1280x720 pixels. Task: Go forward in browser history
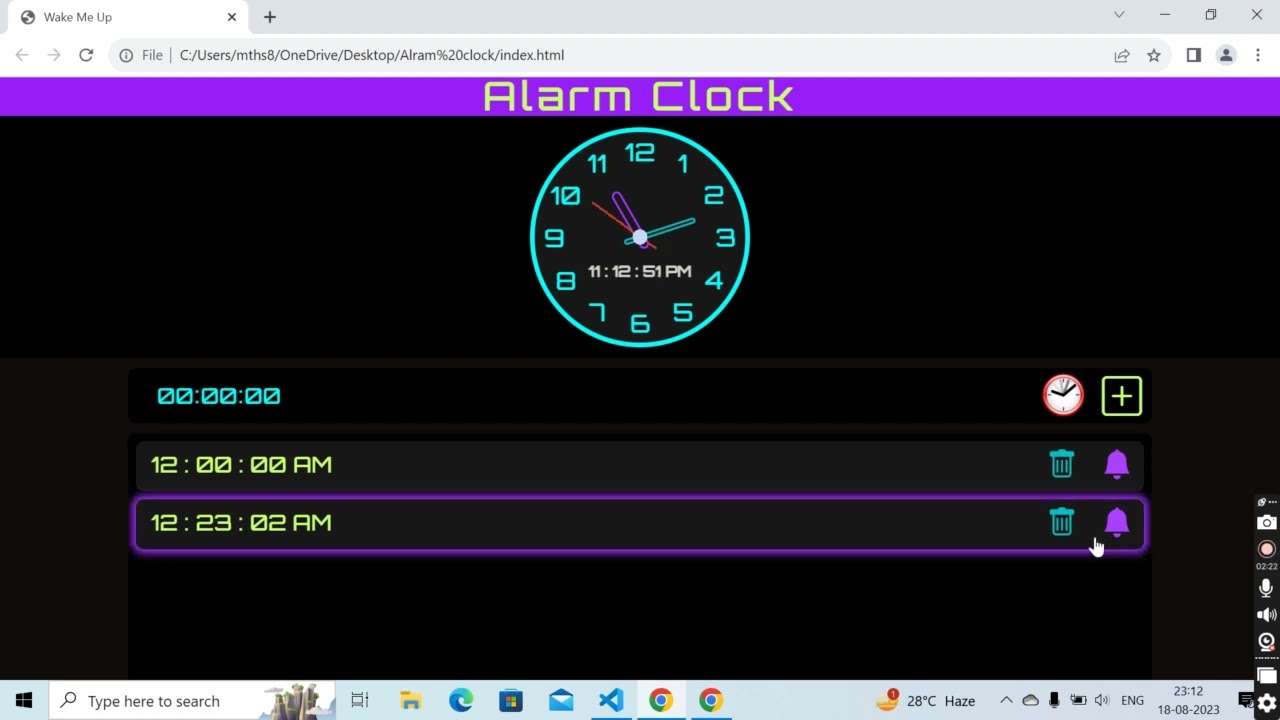tap(54, 55)
